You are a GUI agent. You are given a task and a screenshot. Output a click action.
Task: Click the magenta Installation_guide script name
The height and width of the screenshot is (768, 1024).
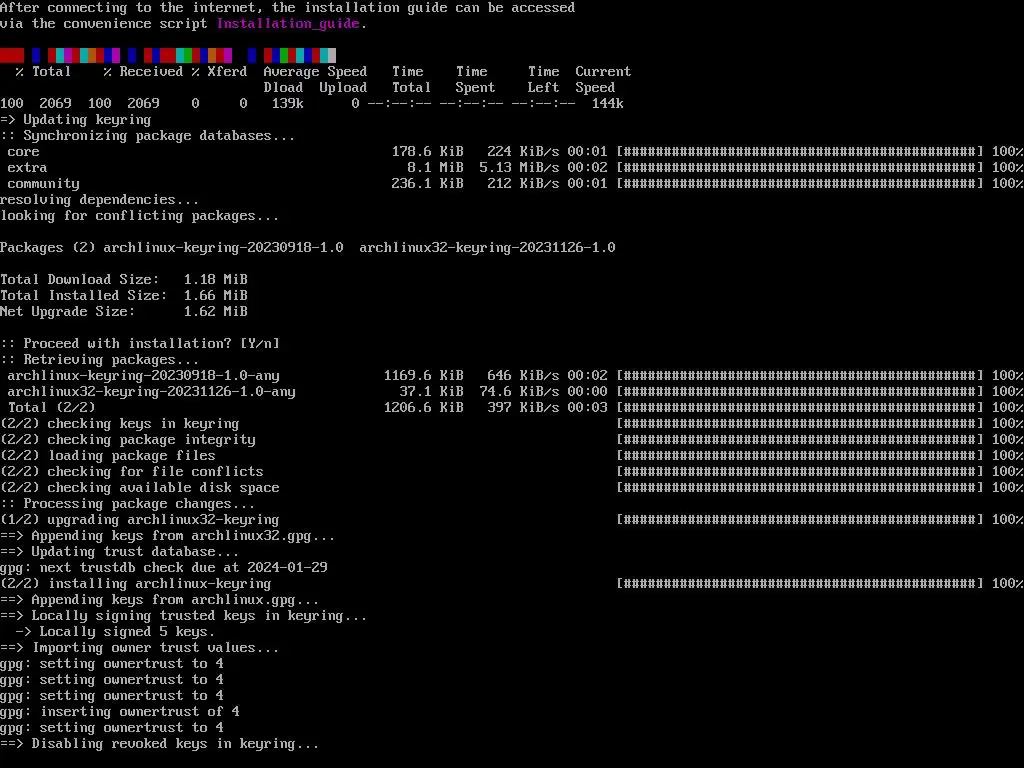[288, 24]
